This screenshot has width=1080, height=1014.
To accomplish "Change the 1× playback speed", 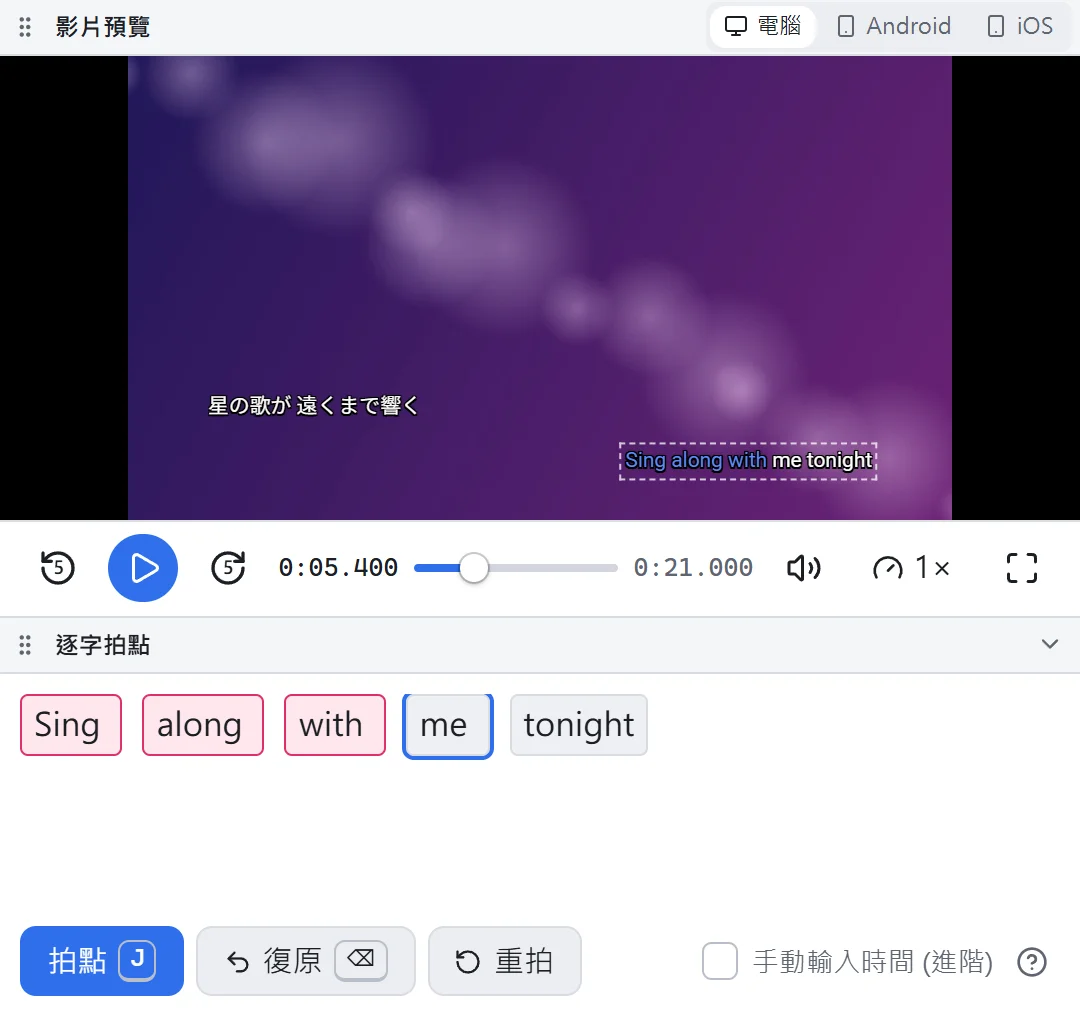I will (x=911, y=568).
